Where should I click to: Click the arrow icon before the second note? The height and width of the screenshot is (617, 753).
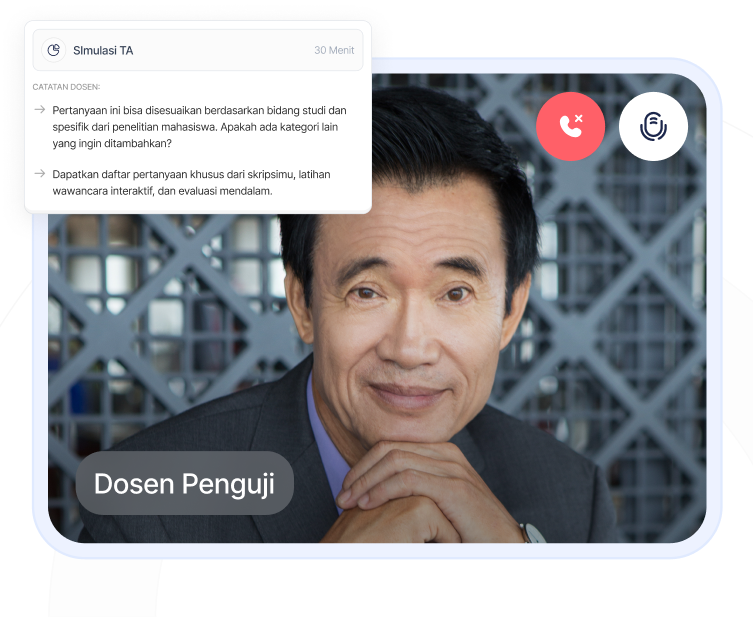pos(40,173)
